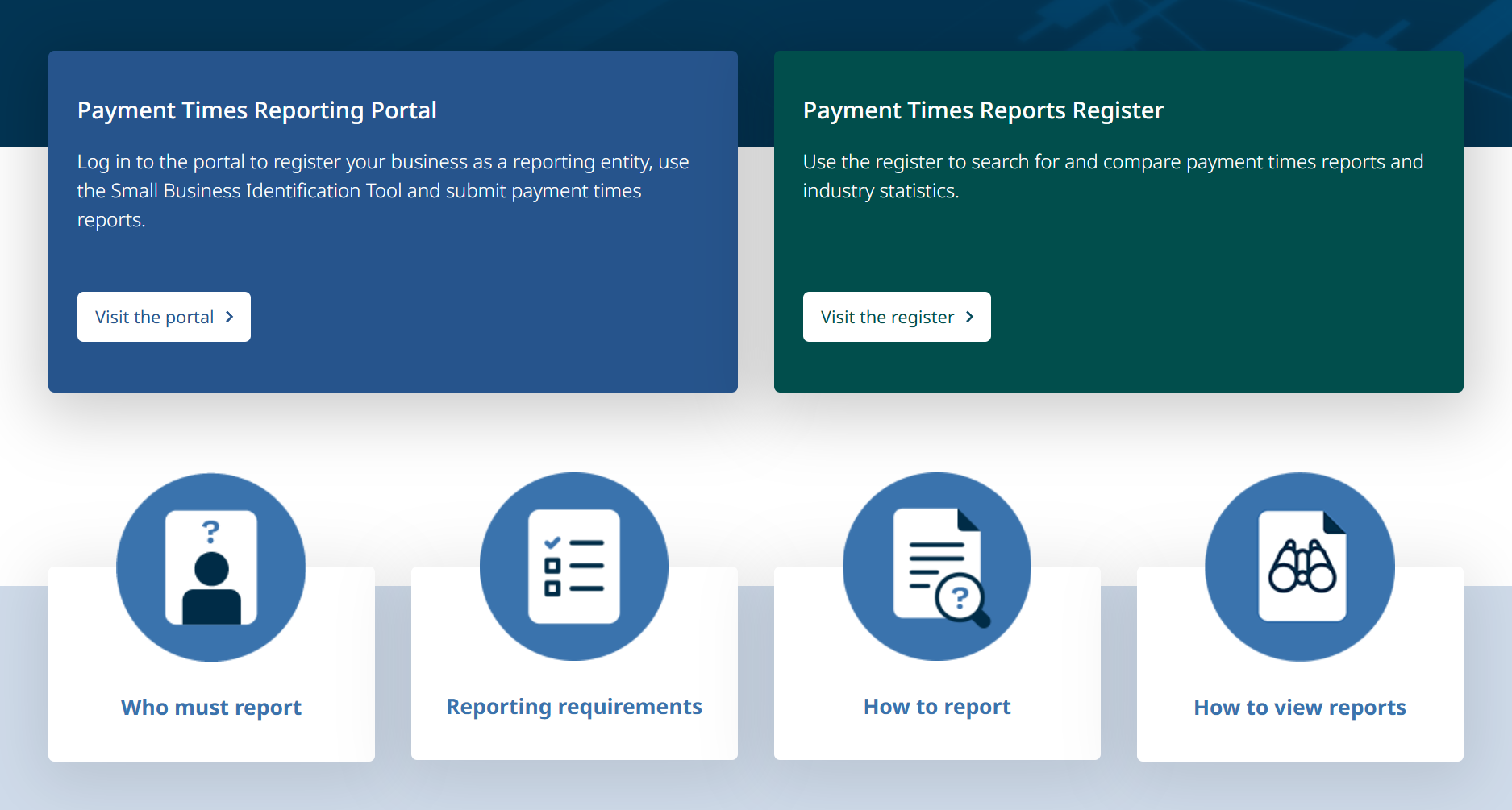Click the chevron arrow beside Visit the register
The width and height of the screenshot is (1512, 810).
[x=970, y=317]
